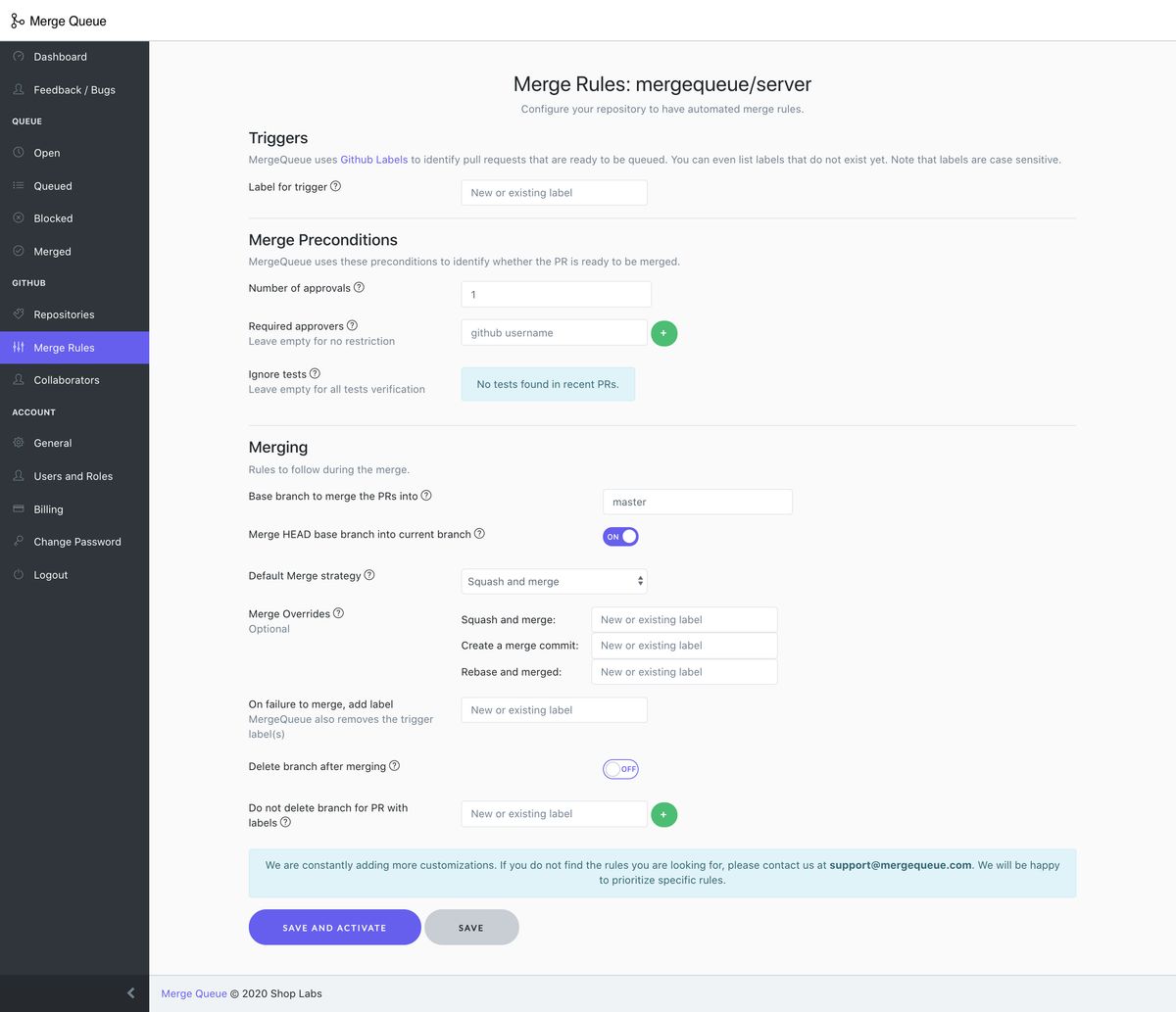Open the Github Labels link
The image size is (1176, 1012).
(x=373, y=160)
